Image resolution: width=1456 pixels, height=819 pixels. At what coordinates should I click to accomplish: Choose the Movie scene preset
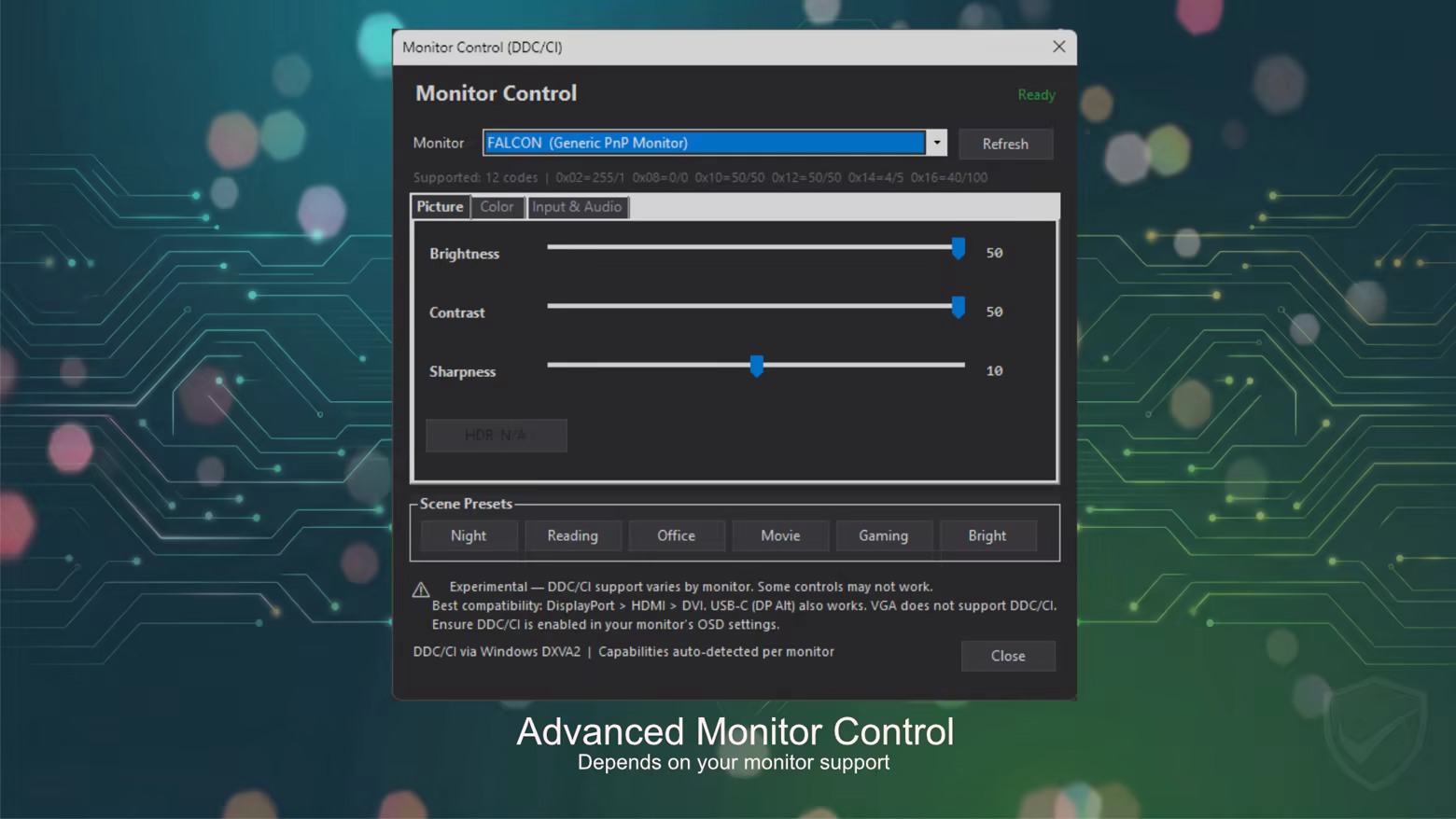point(780,535)
